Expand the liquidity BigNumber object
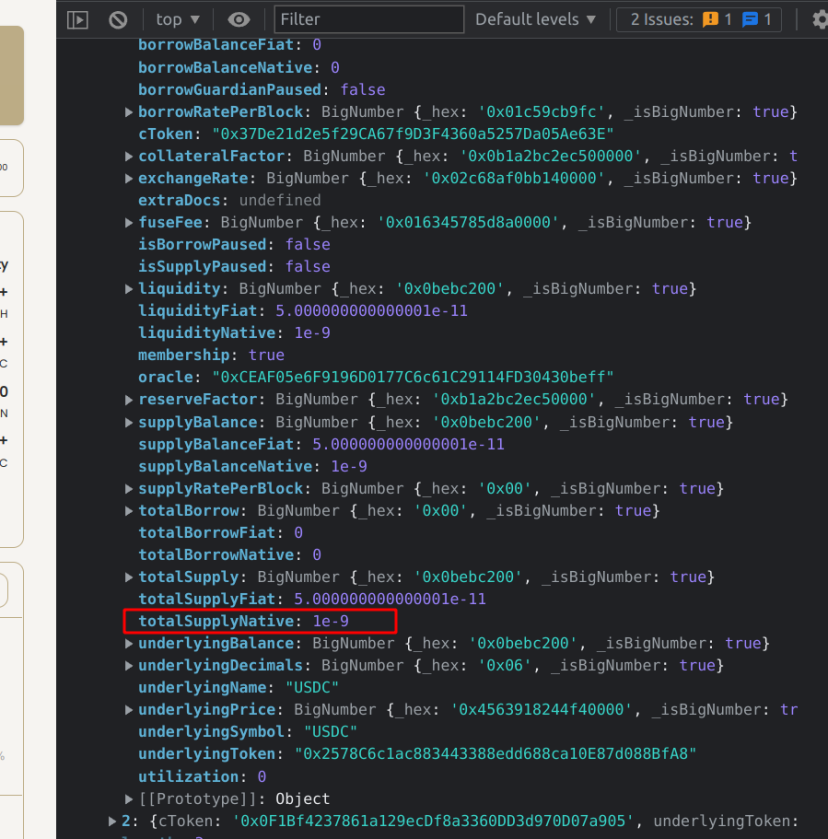 pyautogui.click(x=128, y=288)
